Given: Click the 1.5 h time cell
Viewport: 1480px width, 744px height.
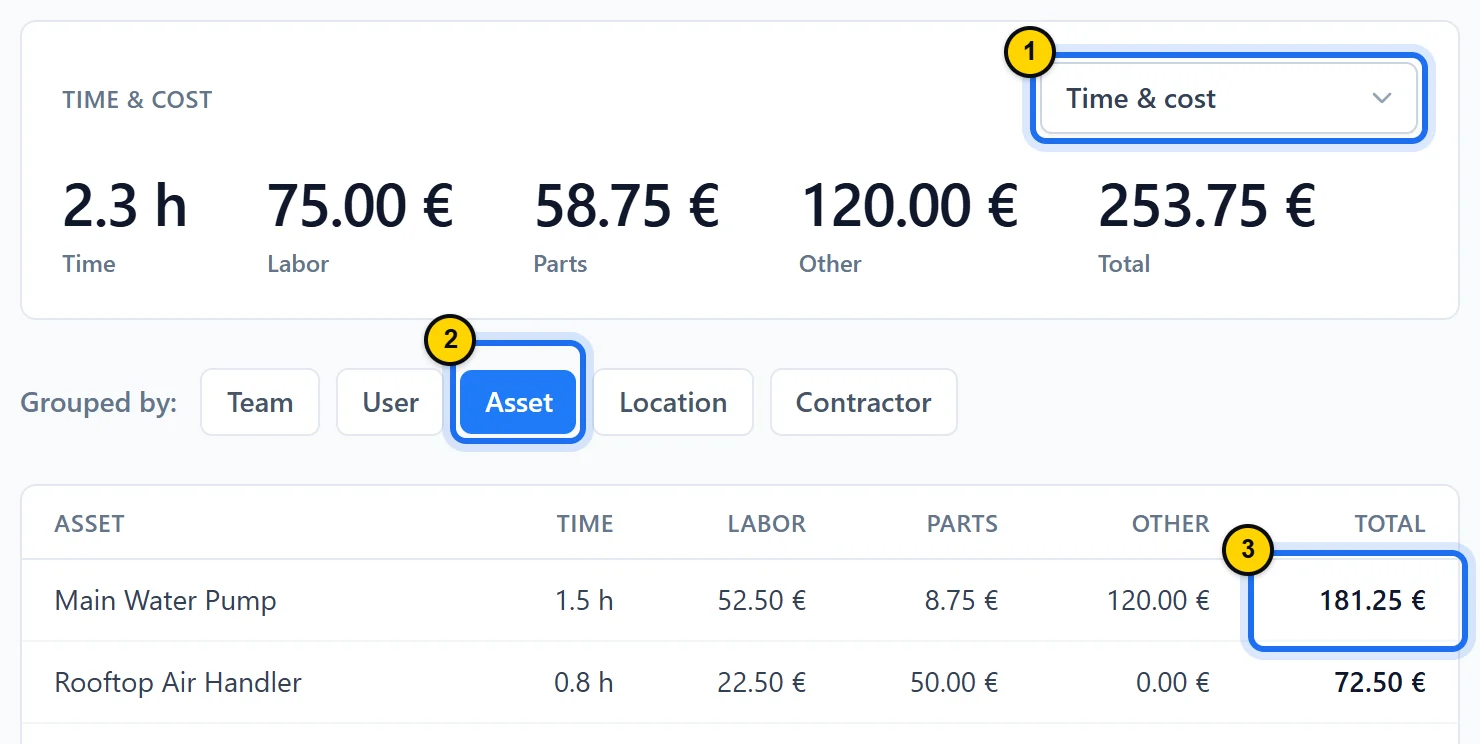Looking at the screenshot, I should click(x=584, y=601).
